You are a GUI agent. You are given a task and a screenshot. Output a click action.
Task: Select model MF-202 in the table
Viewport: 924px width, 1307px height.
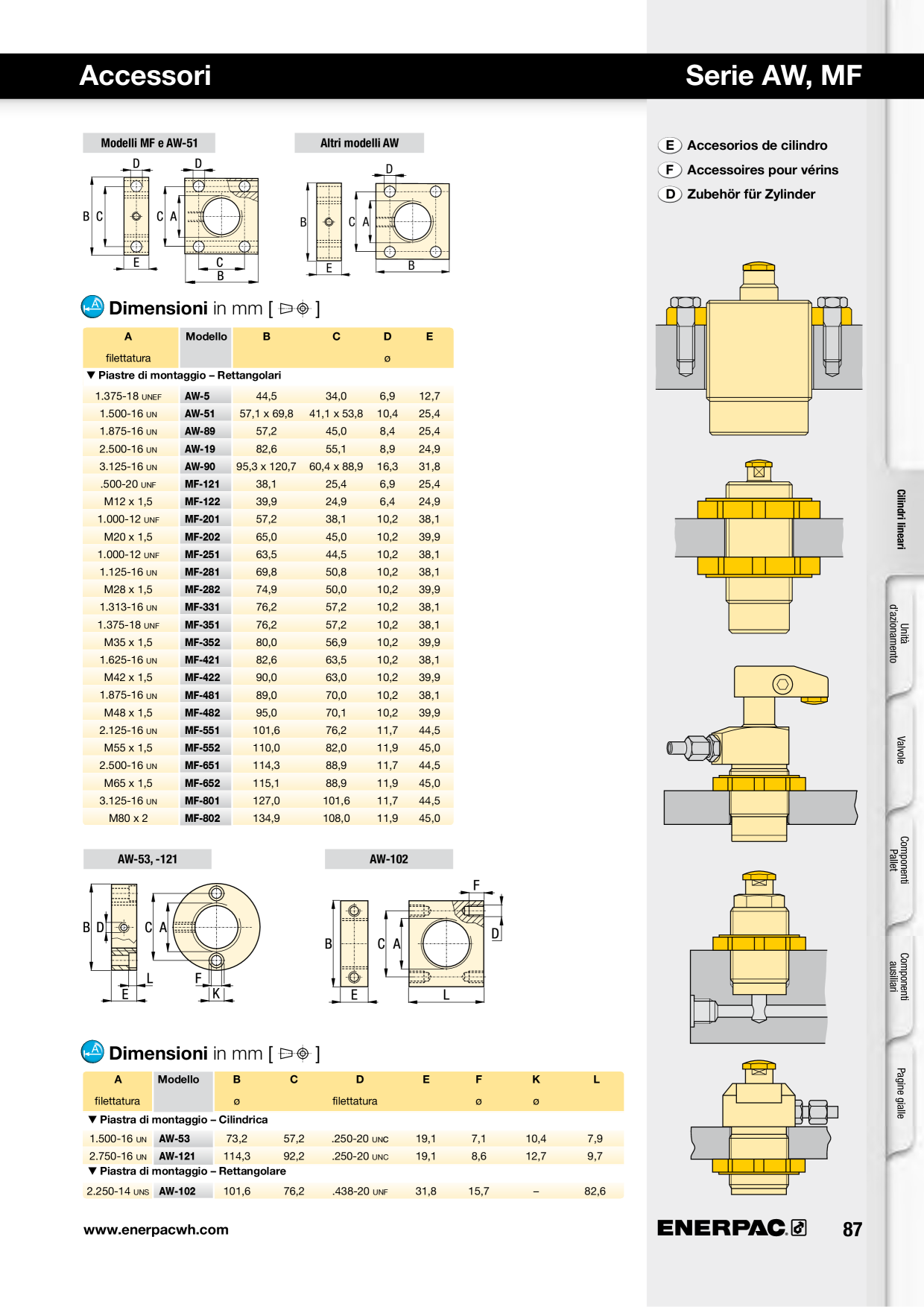[206, 537]
